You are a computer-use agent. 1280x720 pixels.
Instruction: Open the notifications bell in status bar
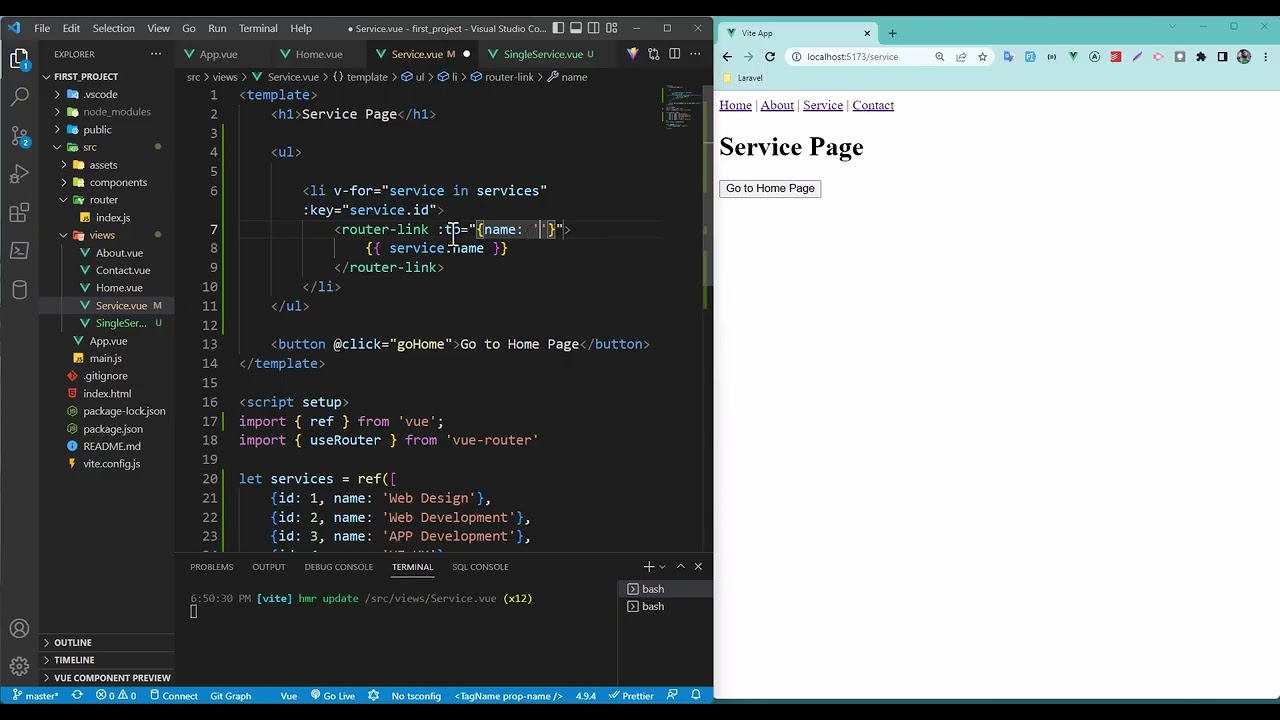click(696, 696)
